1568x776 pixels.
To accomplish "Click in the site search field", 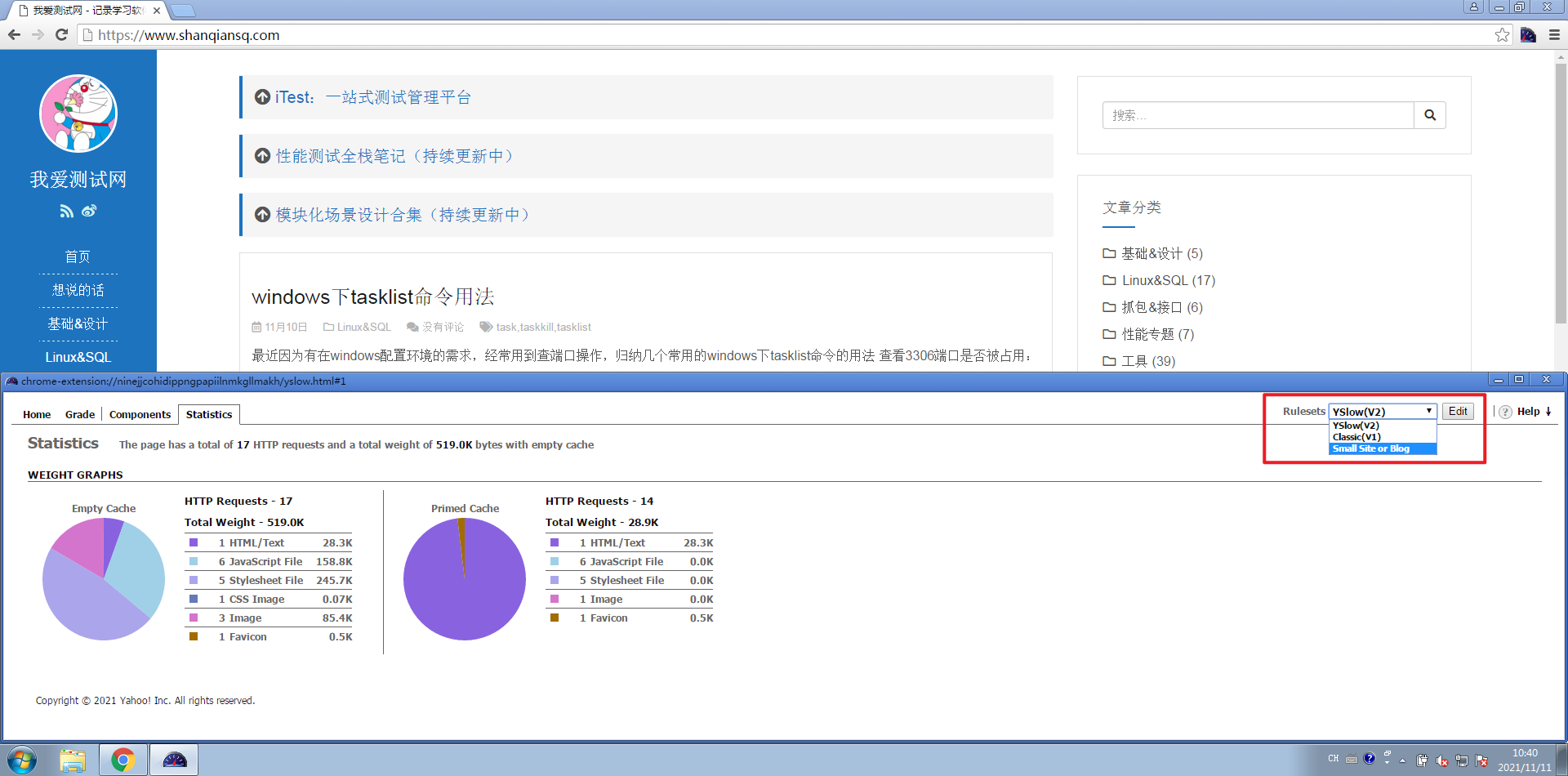I will pyautogui.click(x=1258, y=115).
